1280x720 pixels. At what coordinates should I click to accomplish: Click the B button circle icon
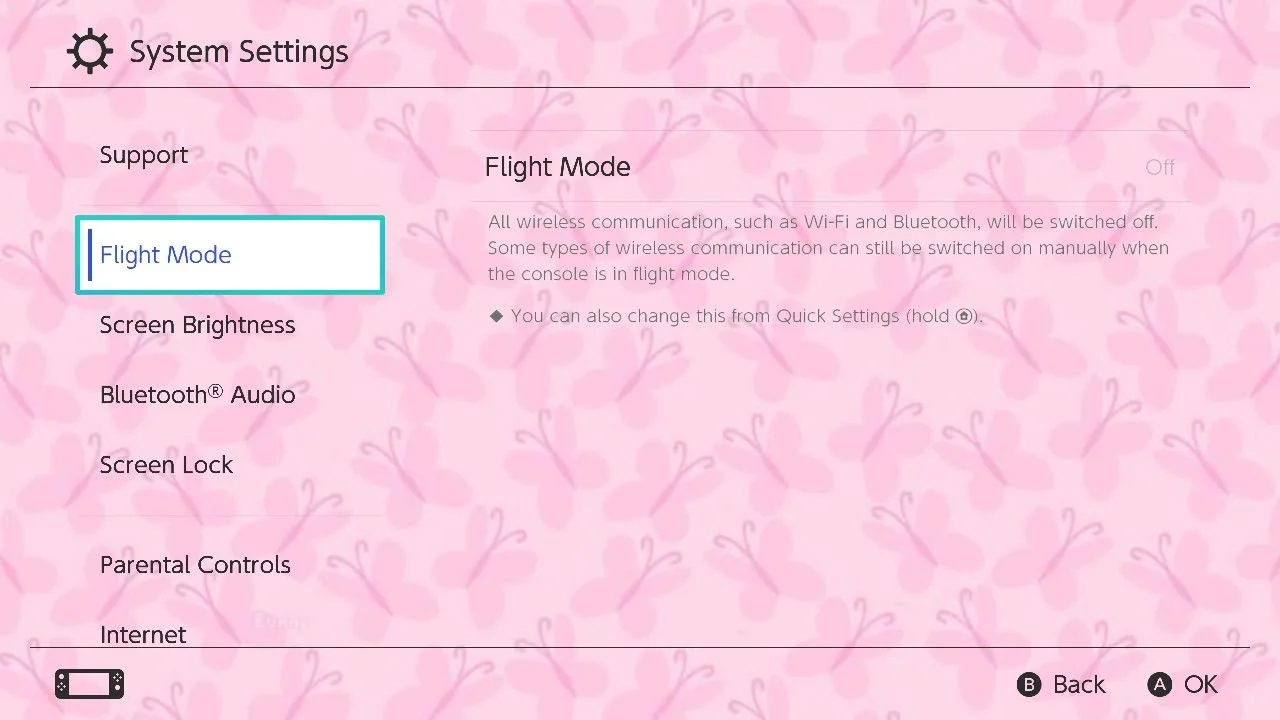point(1029,684)
